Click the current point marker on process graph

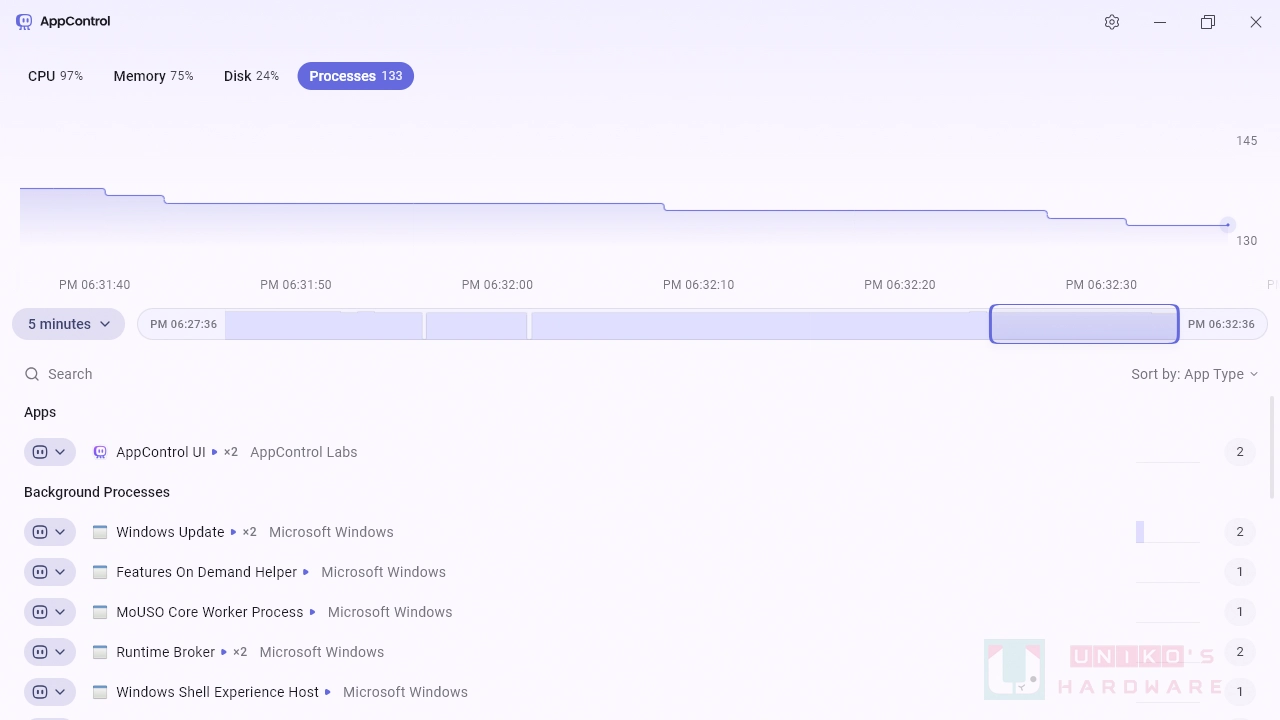coord(1227,225)
